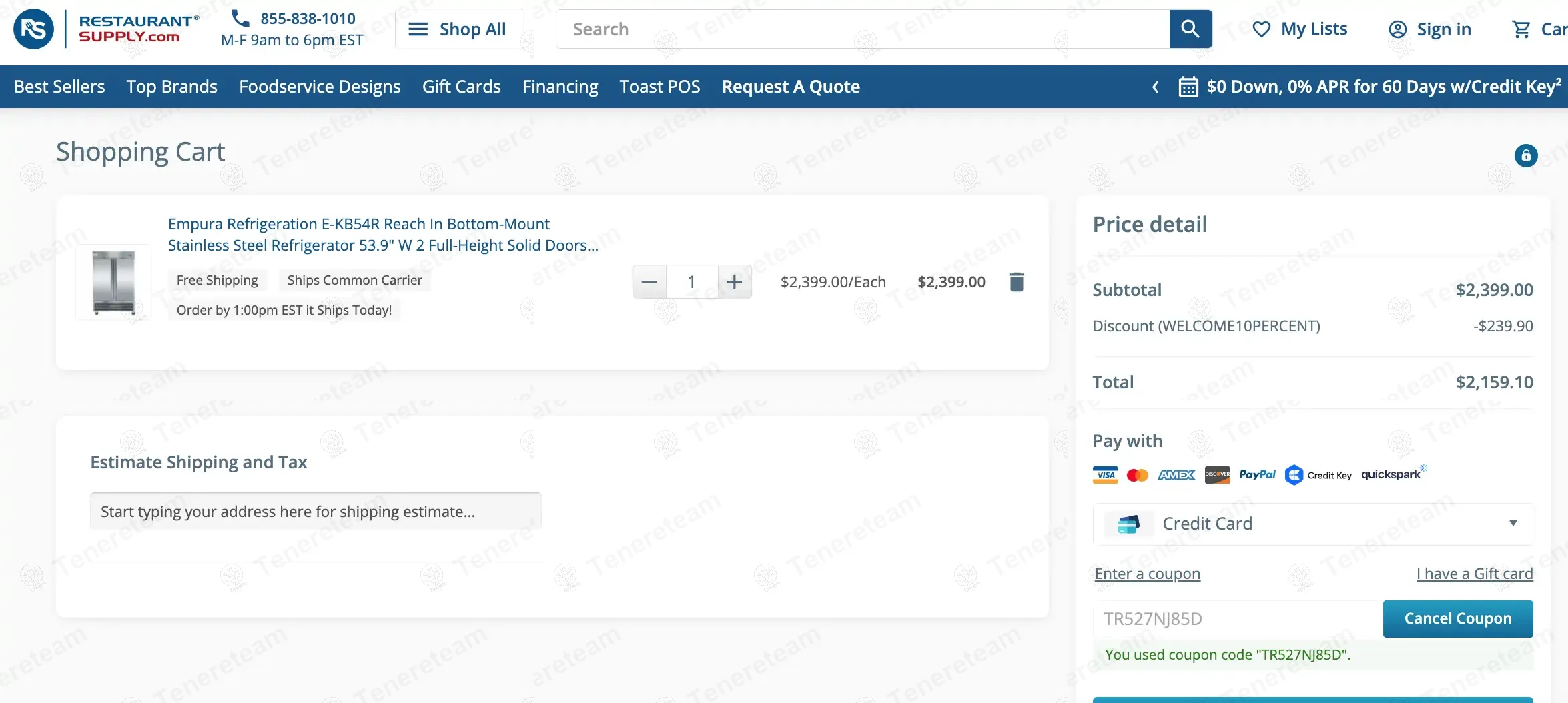Open the shopping cart icon
The image size is (1568, 703).
[1521, 29]
